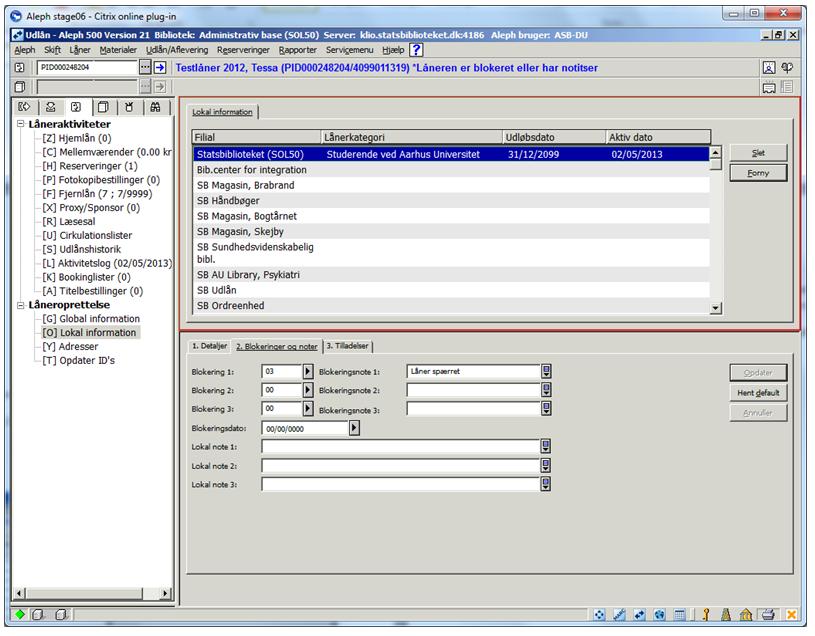This screenshot has height=636, width=815.
Task: Click the green diamond icon in status bar
Action: coord(20,615)
